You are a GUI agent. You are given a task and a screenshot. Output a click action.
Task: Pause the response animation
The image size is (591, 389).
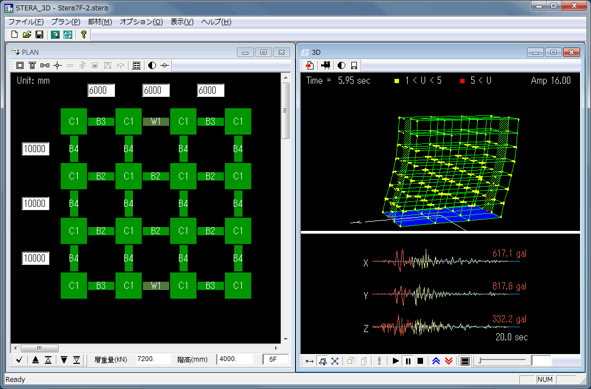pyautogui.click(x=408, y=361)
